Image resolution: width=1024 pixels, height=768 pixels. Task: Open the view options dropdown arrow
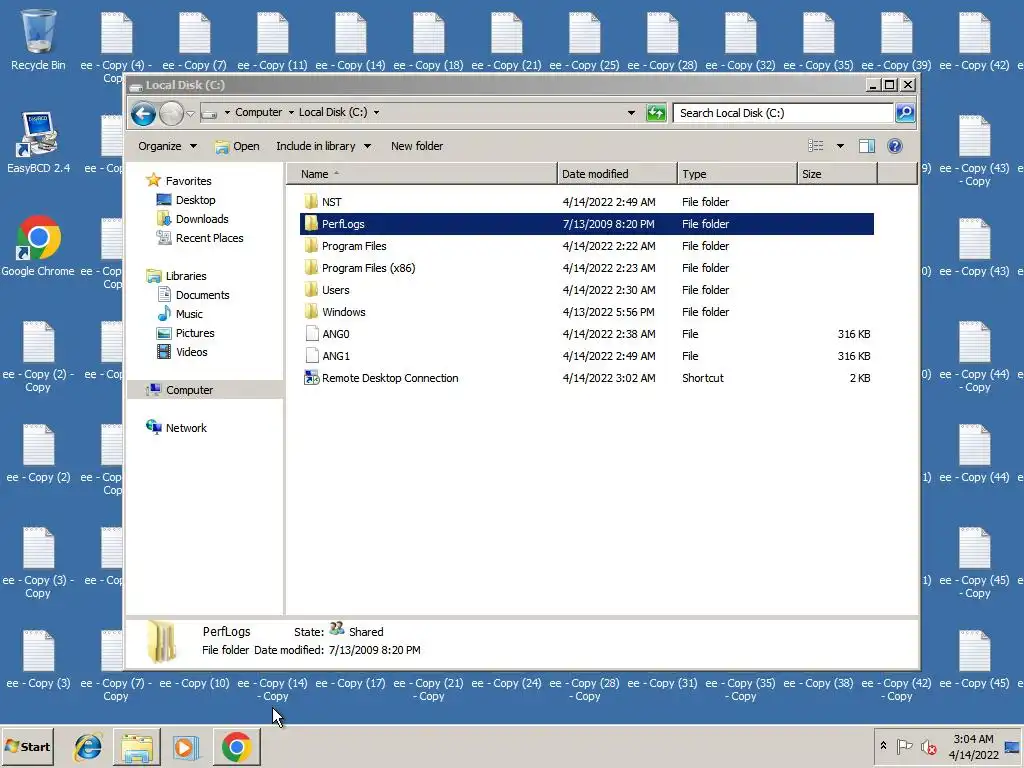[x=840, y=146]
